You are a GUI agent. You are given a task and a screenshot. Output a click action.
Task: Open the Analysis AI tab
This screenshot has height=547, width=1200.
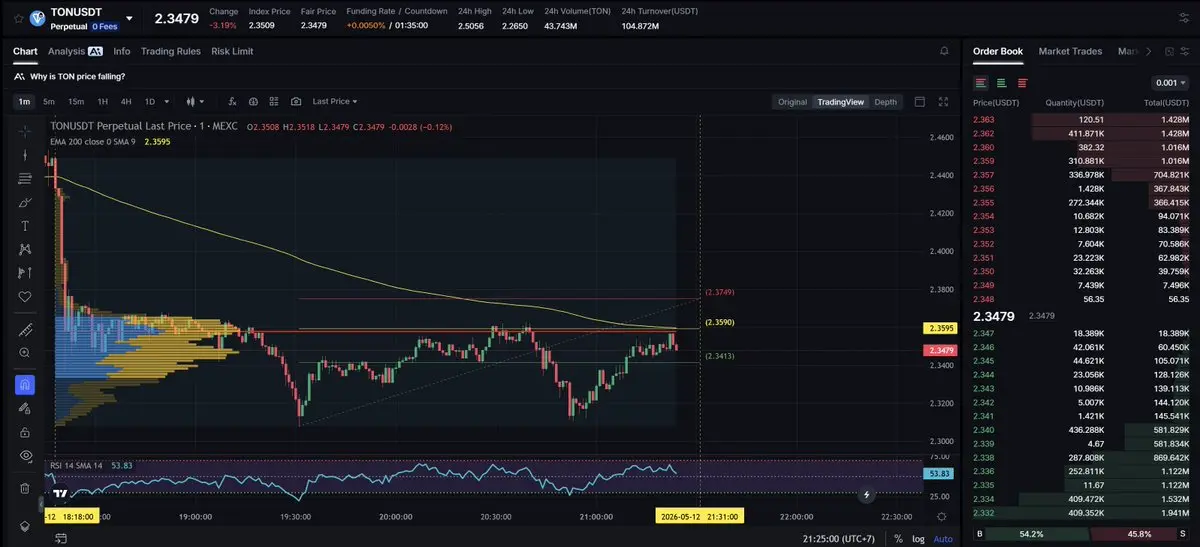(x=75, y=51)
